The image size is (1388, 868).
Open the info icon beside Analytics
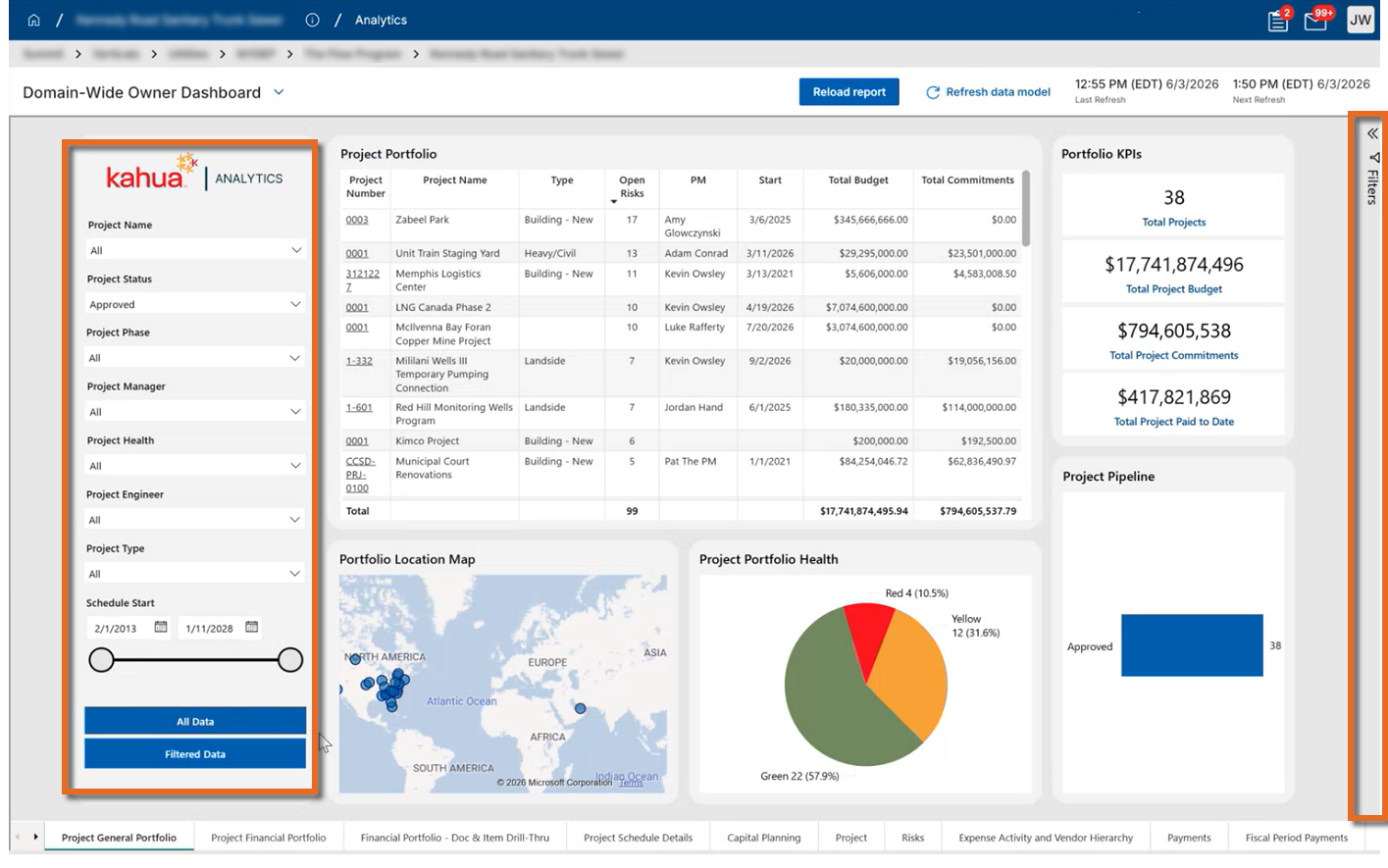pos(312,20)
